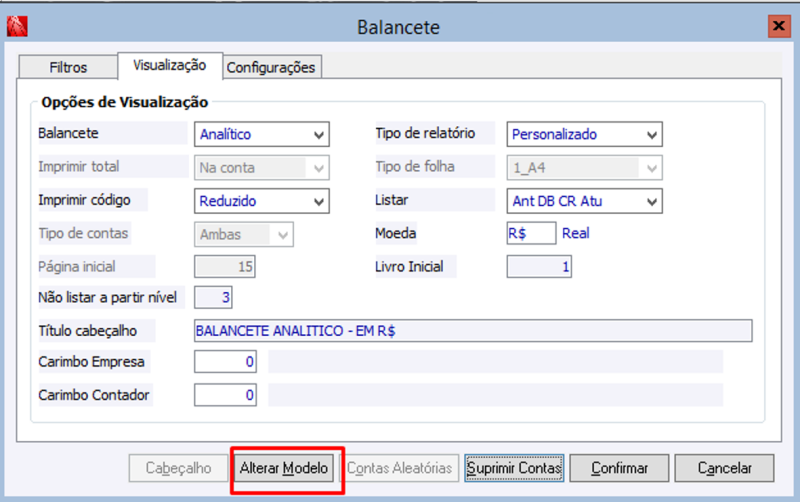Click the Cancelar button
800x502 pixels.
click(x=724, y=468)
